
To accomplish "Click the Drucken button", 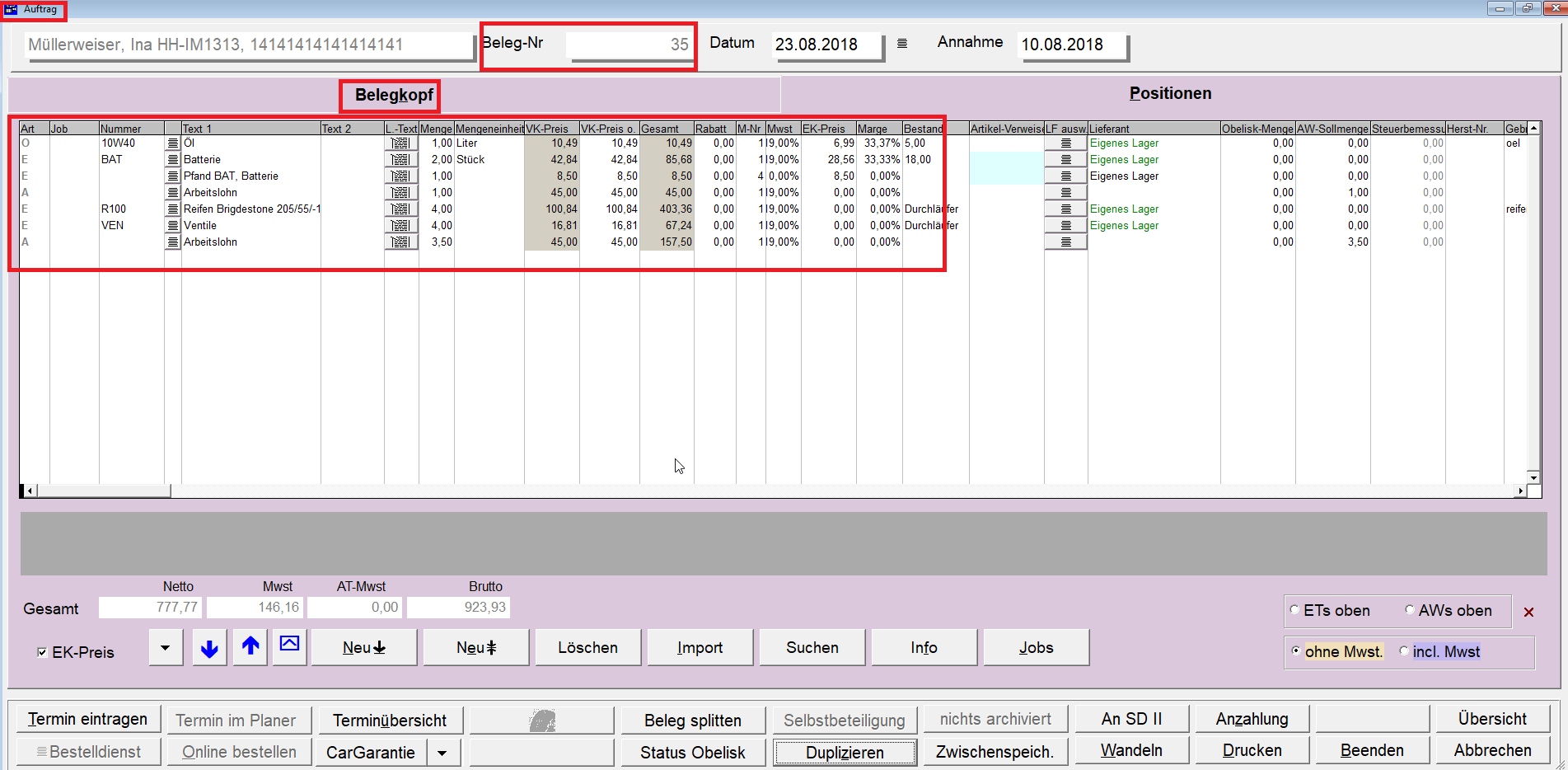I will (x=1252, y=751).
